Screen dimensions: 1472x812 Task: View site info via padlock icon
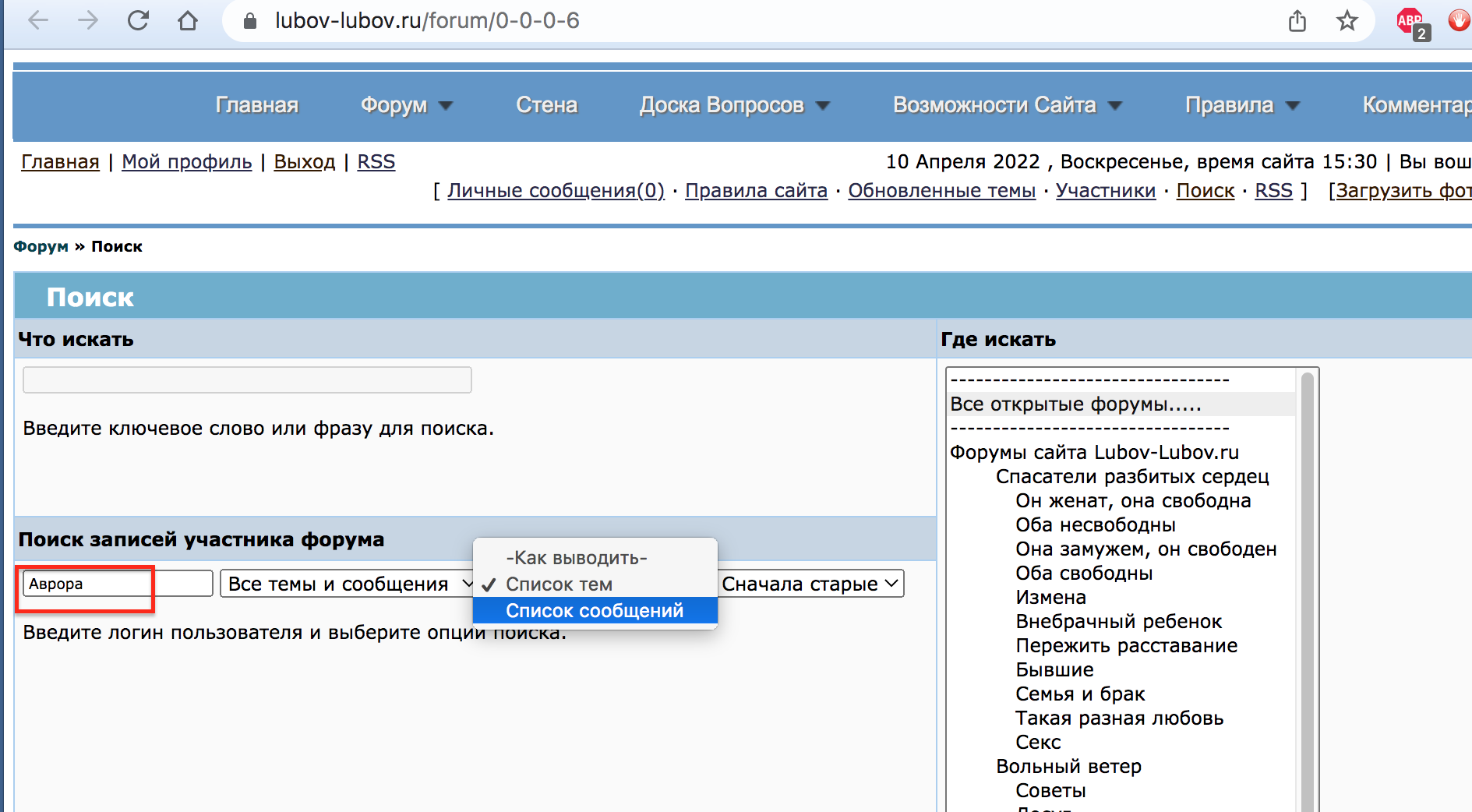(250, 21)
